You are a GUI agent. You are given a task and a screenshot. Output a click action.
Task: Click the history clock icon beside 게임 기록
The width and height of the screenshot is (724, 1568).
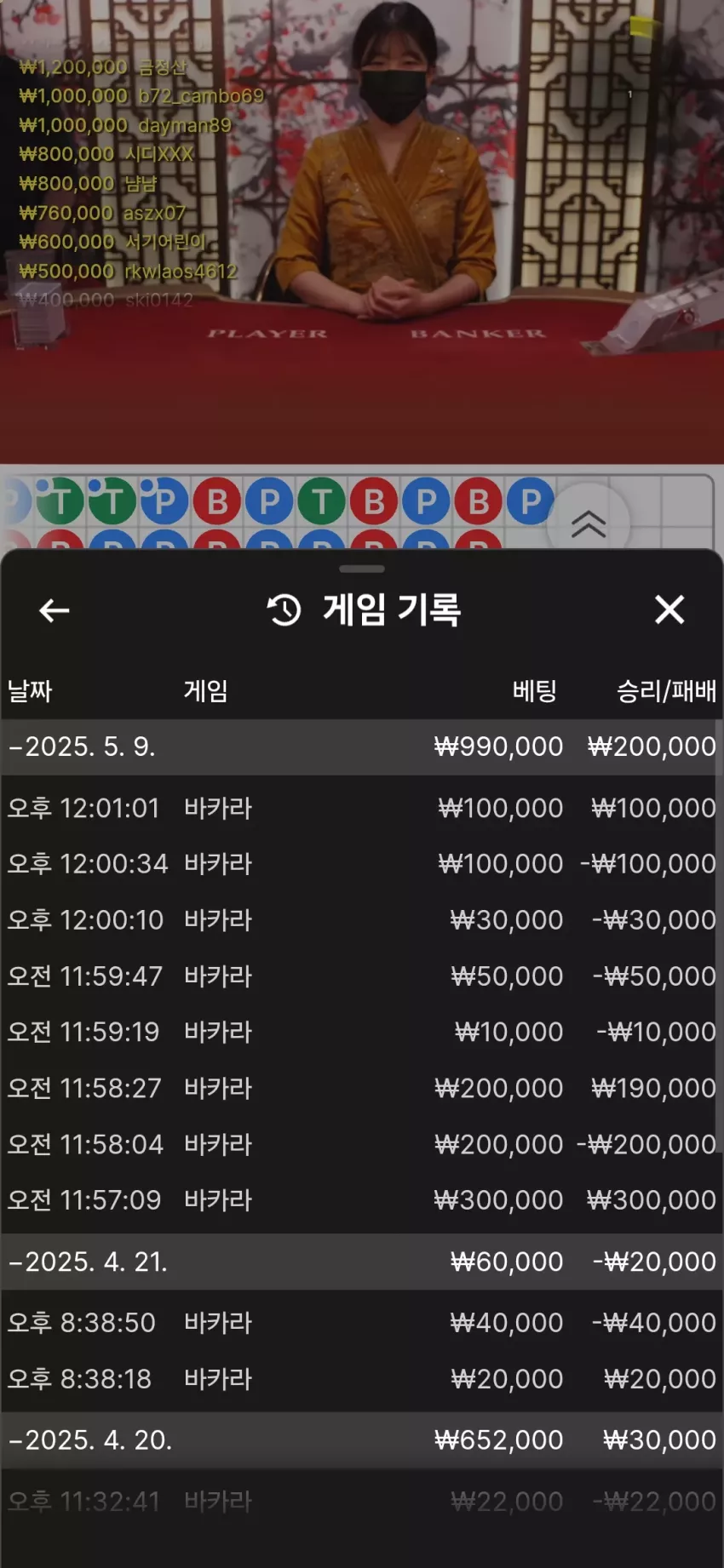pos(284,610)
